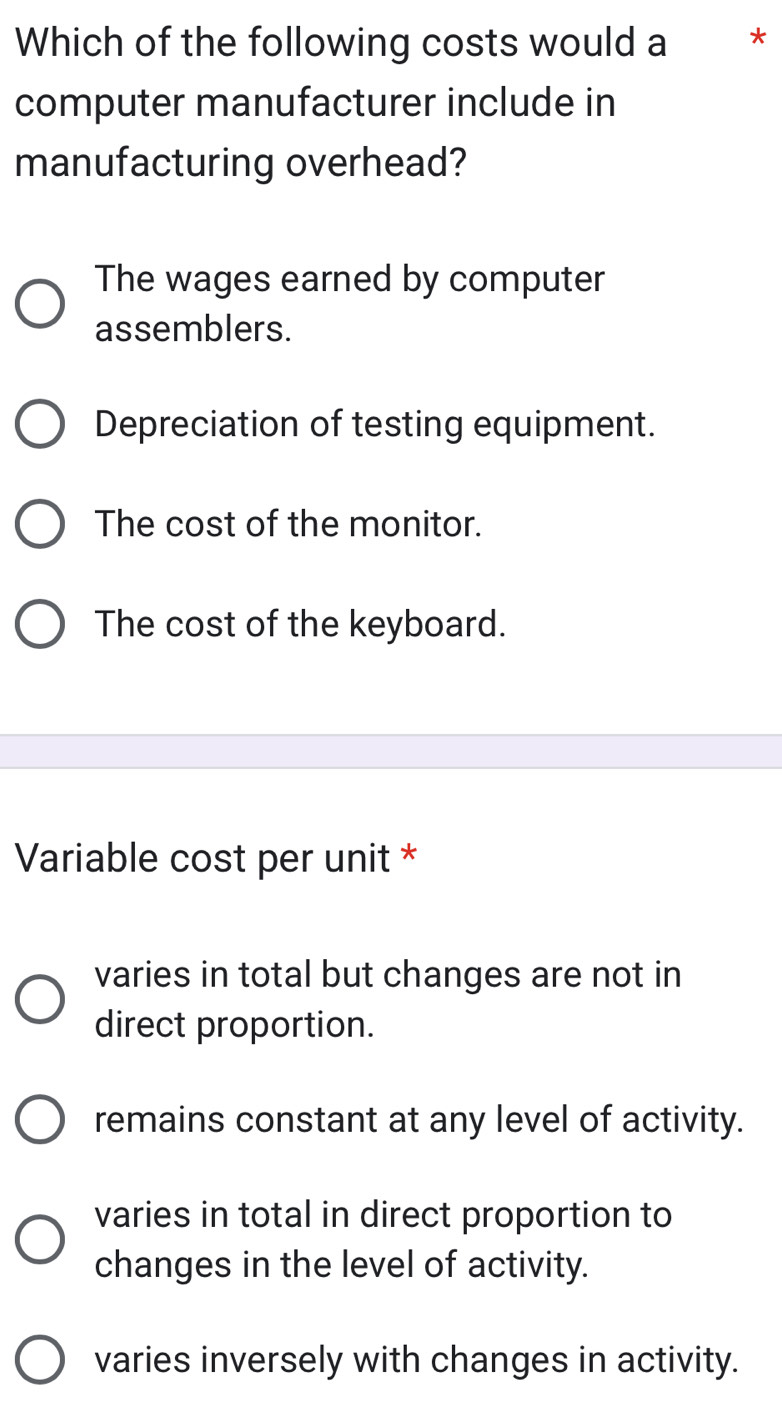Click the 'remains constant at any level of activity.' text
This screenshot has height=1403, width=782.
click(x=419, y=1120)
